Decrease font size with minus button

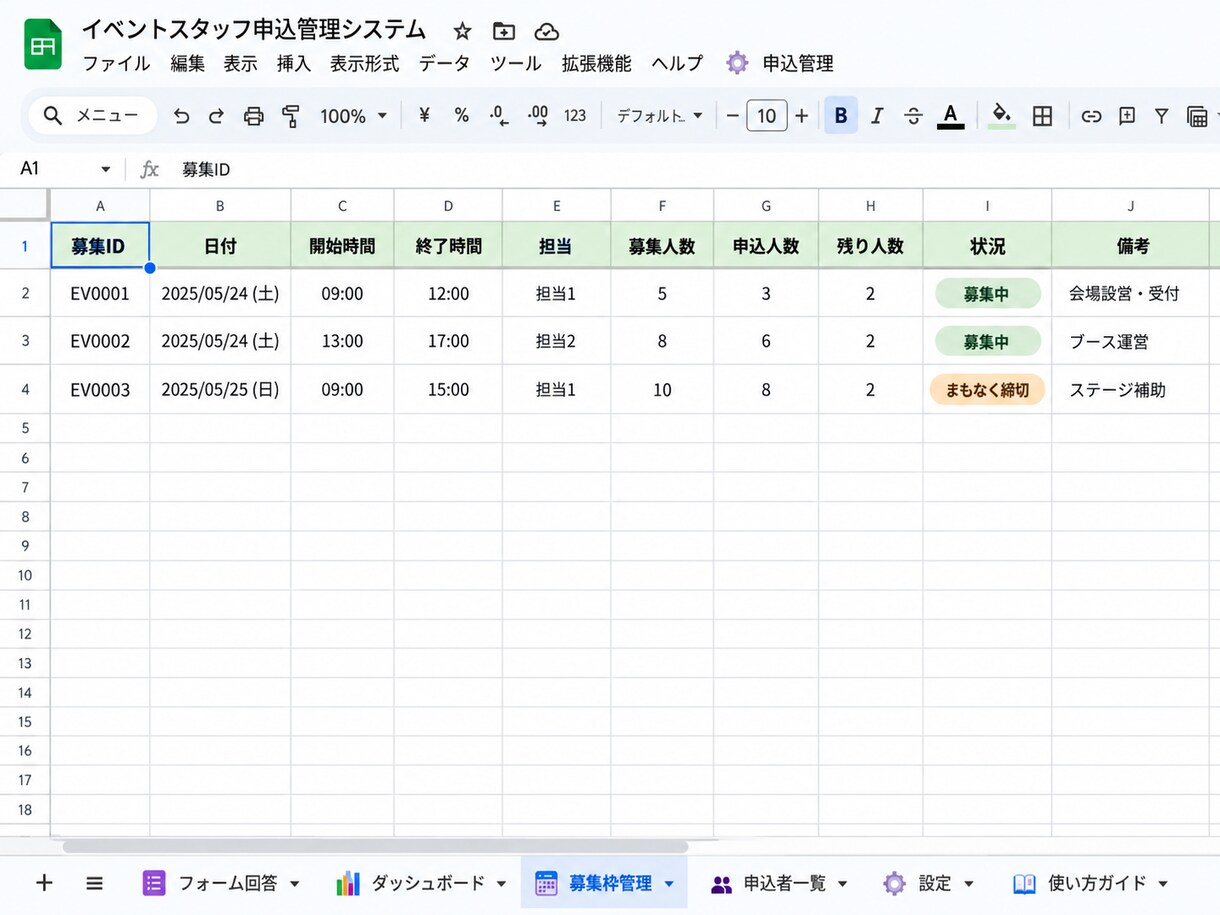732,116
